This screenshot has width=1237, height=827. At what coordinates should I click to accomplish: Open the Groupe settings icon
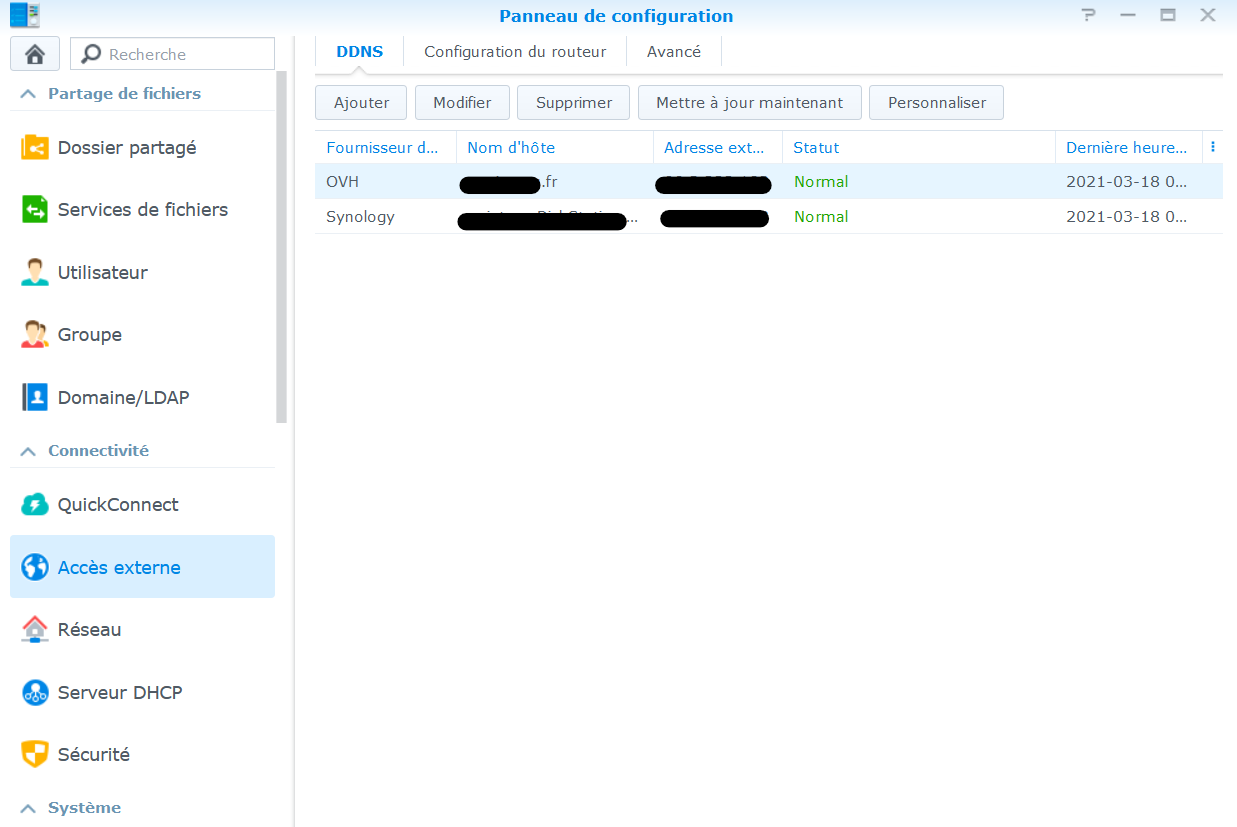(x=35, y=335)
